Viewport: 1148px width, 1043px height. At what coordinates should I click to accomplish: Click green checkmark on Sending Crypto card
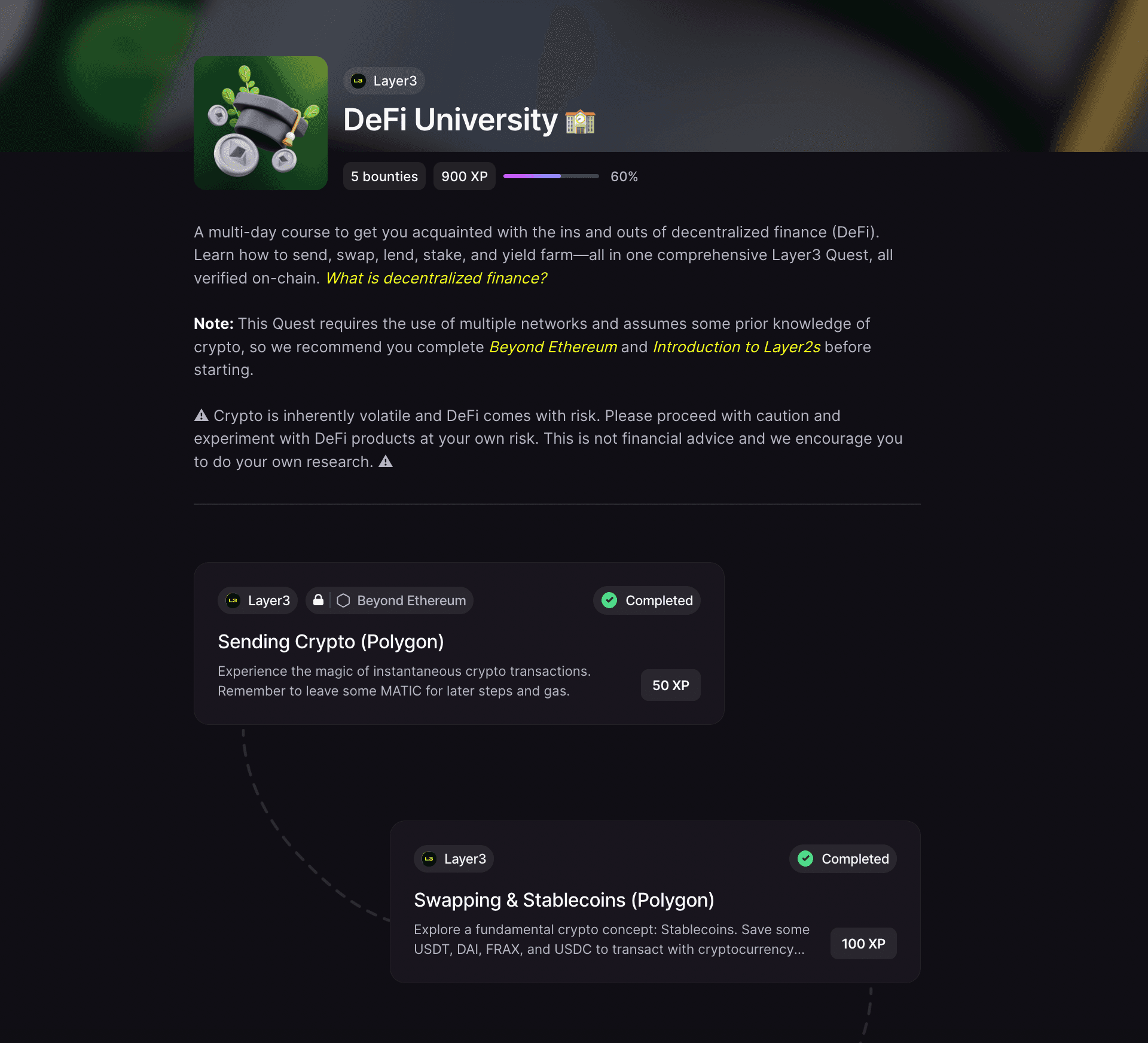click(609, 600)
